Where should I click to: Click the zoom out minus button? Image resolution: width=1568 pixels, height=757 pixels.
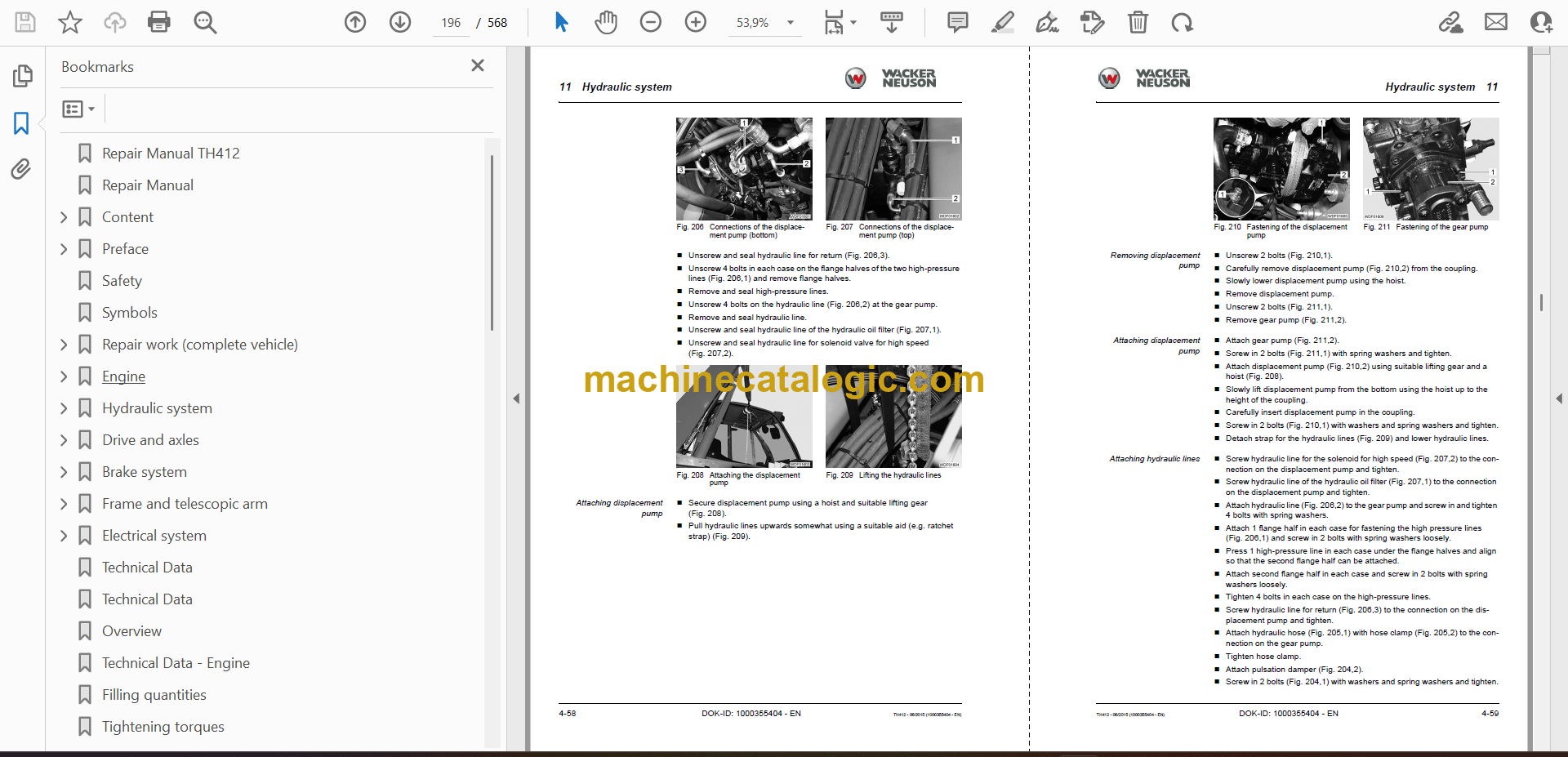(x=651, y=22)
